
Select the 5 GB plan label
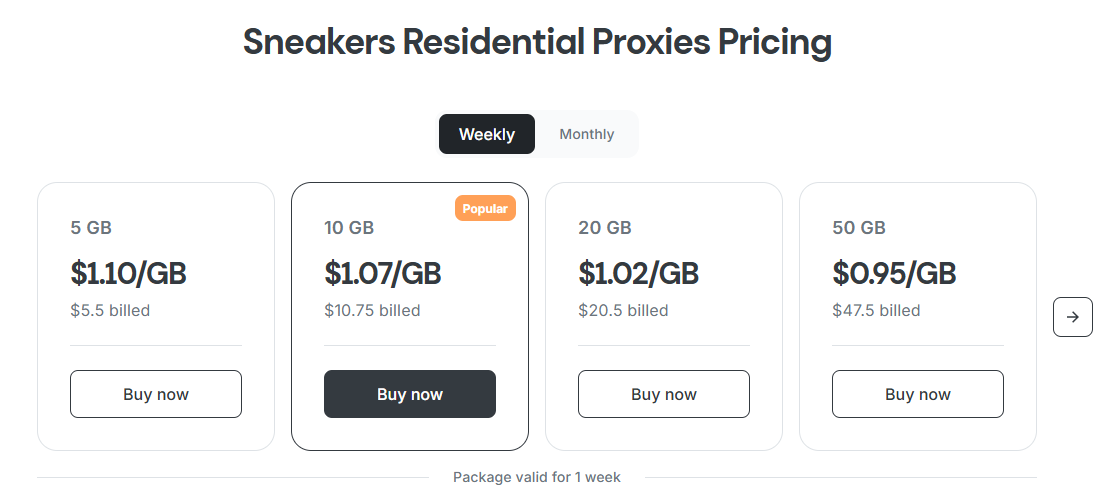tap(91, 228)
